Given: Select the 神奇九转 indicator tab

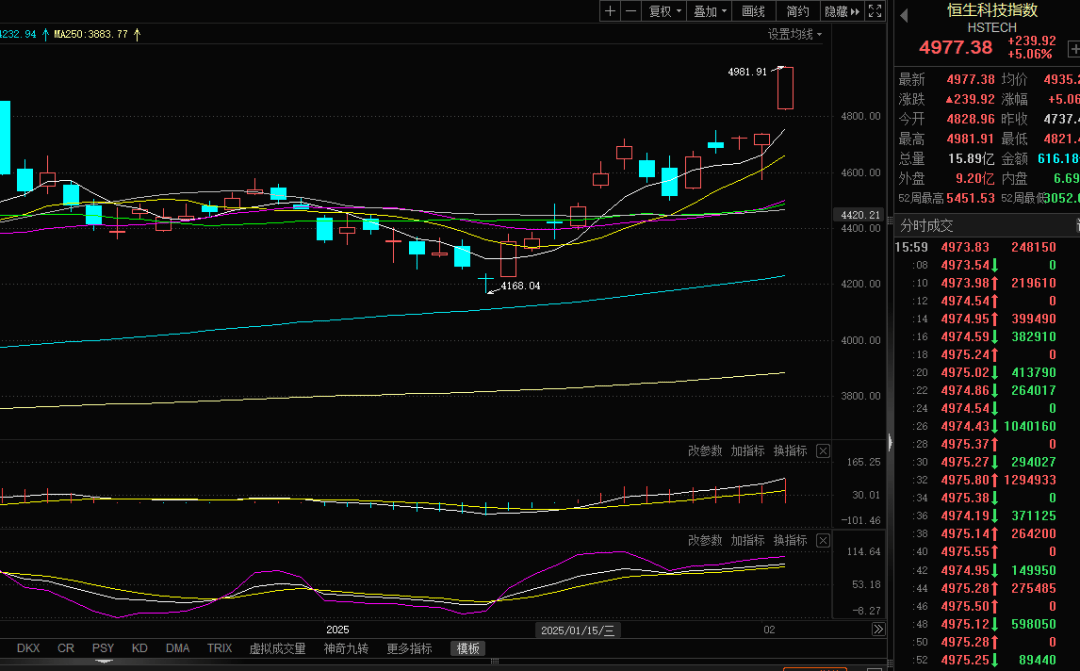Looking at the screenshot, I should [346, 648].
